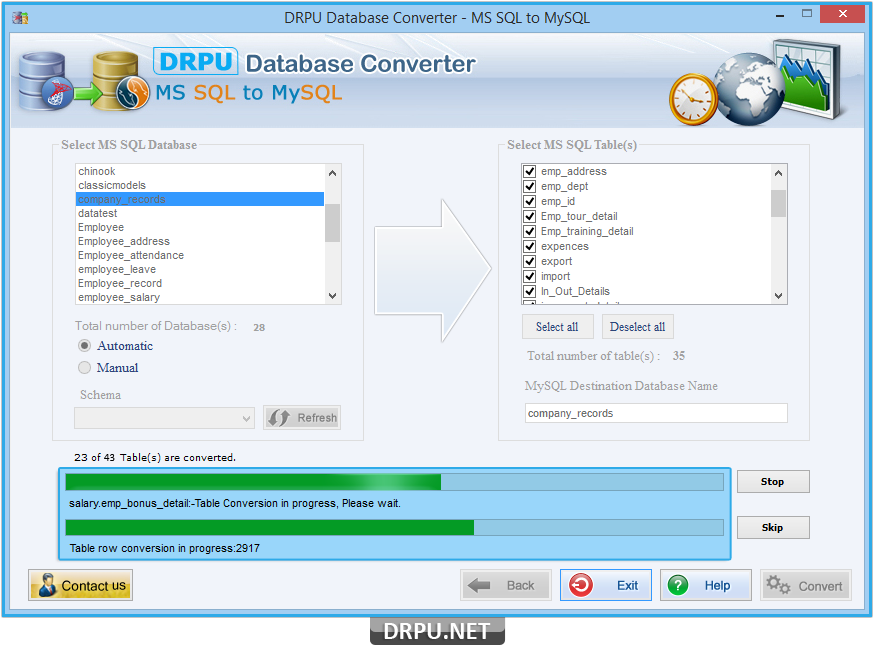The height and width of the screenshot is (645, 874).
Task: Click the table list scrollbar thumb
Action: point(779,203)
